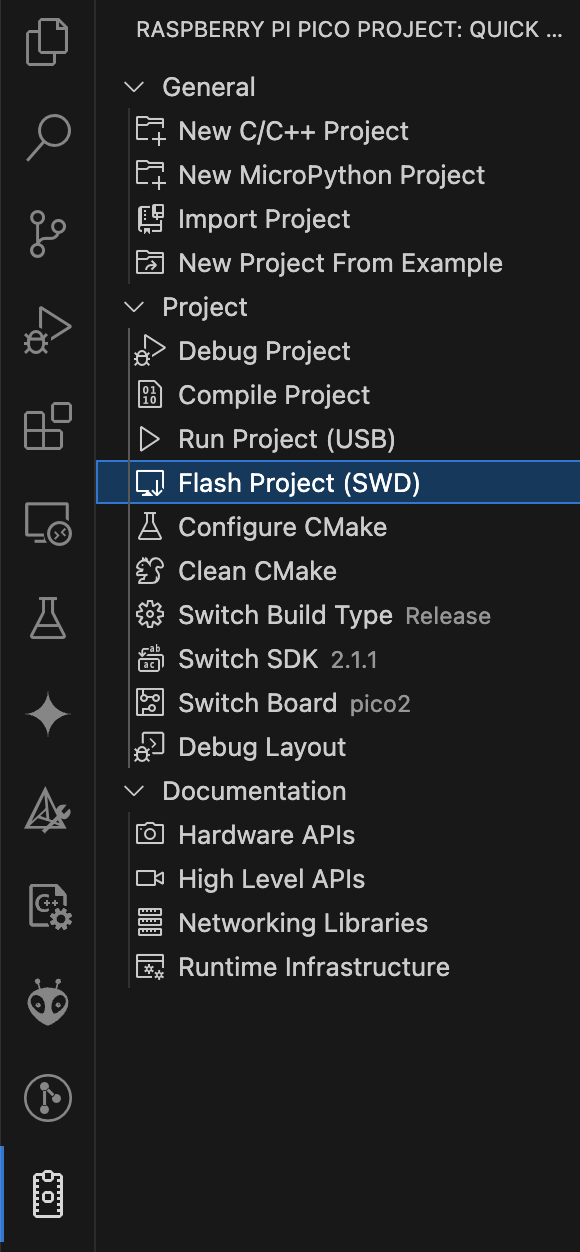Open the CMake tools activity icon
580x1252 pixels.
coord(47,811)
